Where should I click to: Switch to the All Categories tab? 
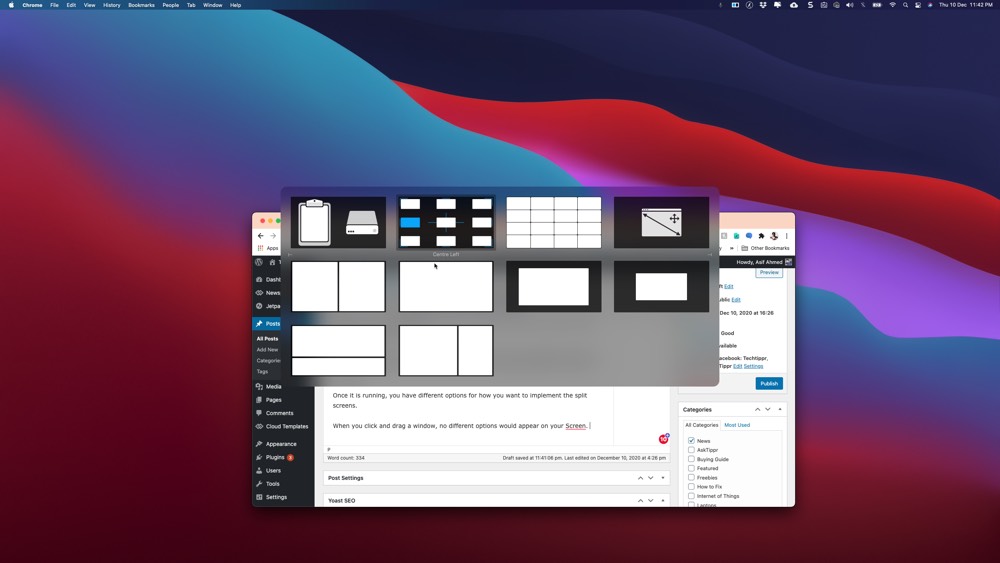pyautogui.click(x=702, y=425)
